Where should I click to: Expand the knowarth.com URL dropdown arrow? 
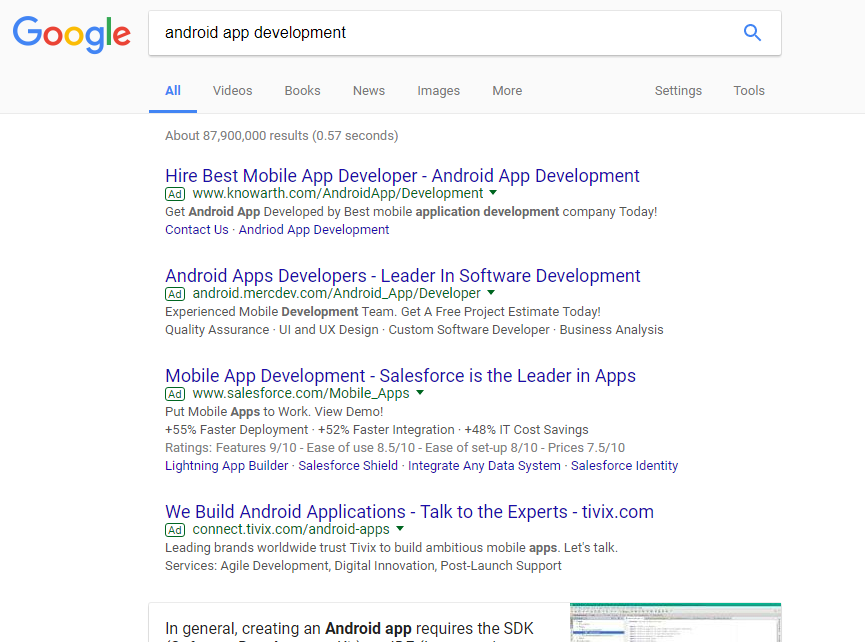click(x=493, y=192)
